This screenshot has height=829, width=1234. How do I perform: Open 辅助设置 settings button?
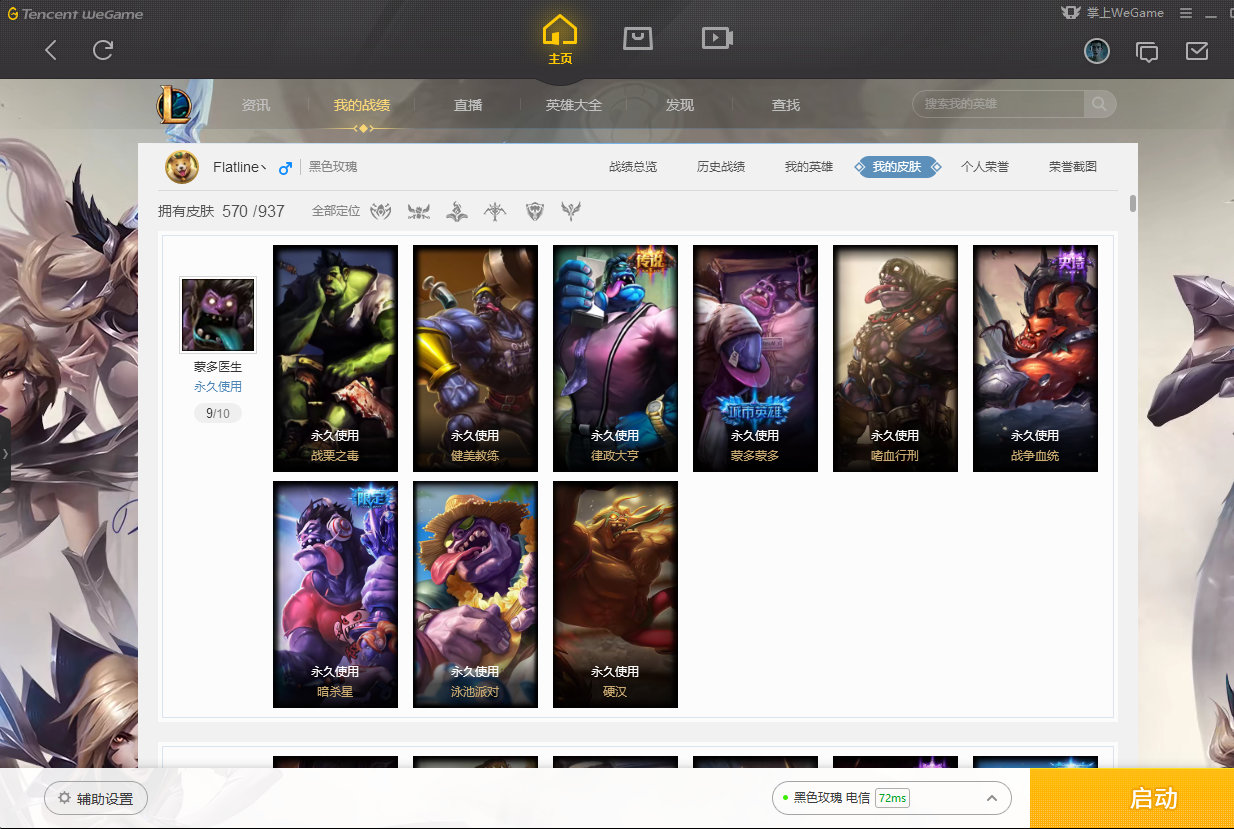pos(96,798)
